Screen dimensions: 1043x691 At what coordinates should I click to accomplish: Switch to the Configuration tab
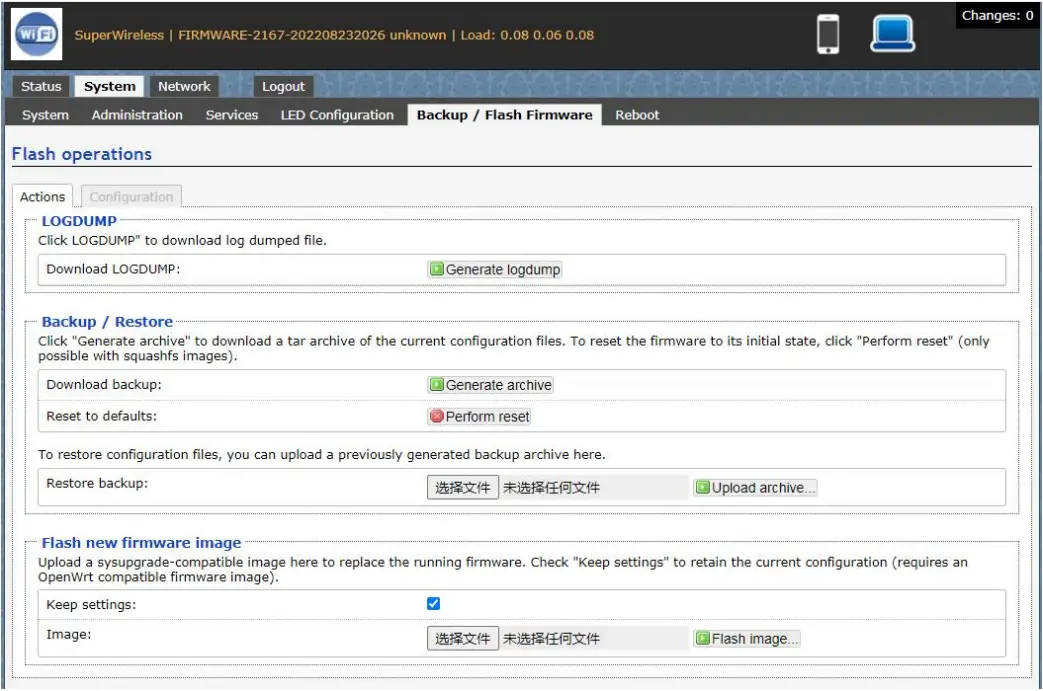pos(131,197)
